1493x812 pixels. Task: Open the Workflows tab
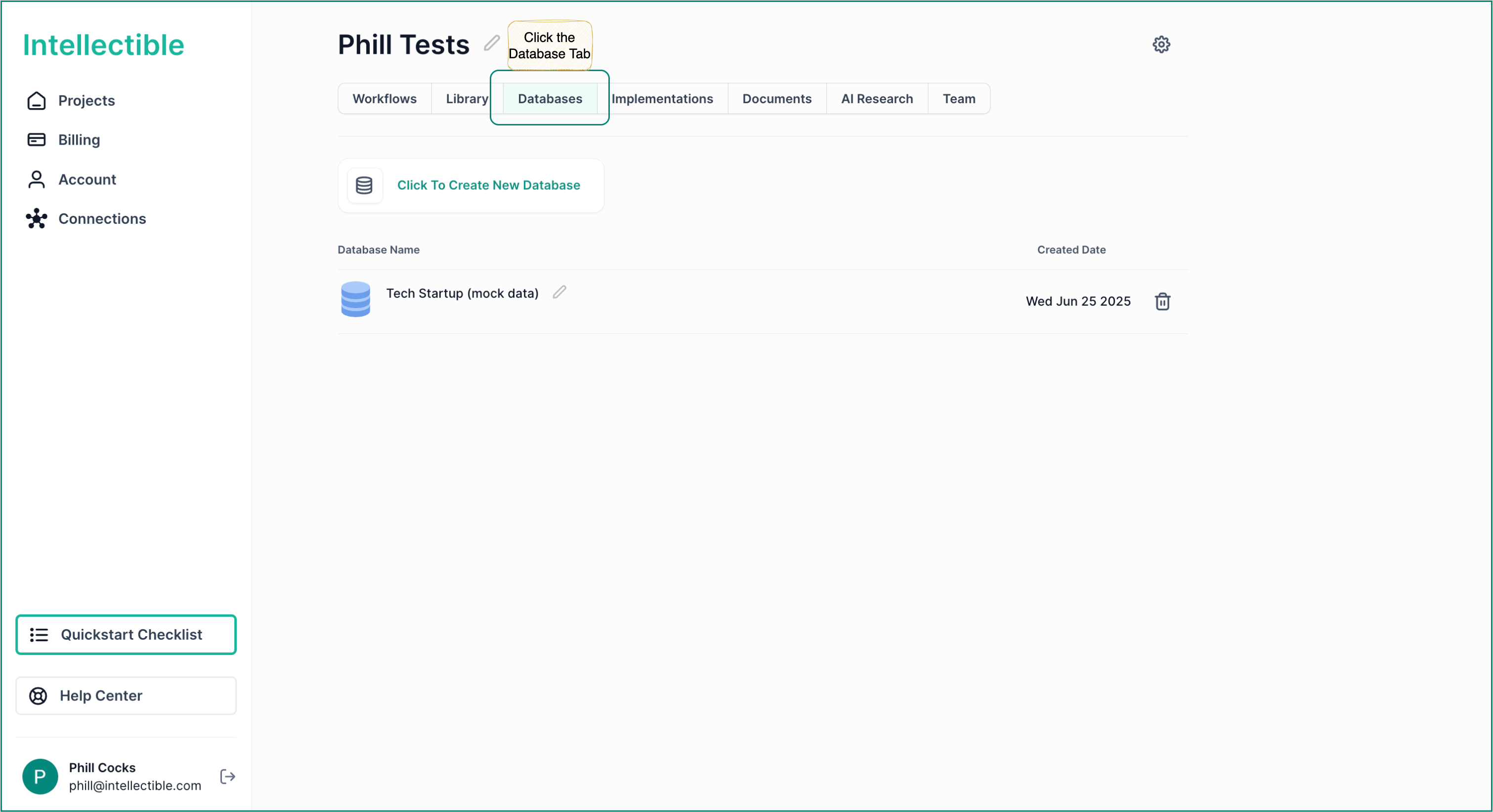(x=384, y=98)
